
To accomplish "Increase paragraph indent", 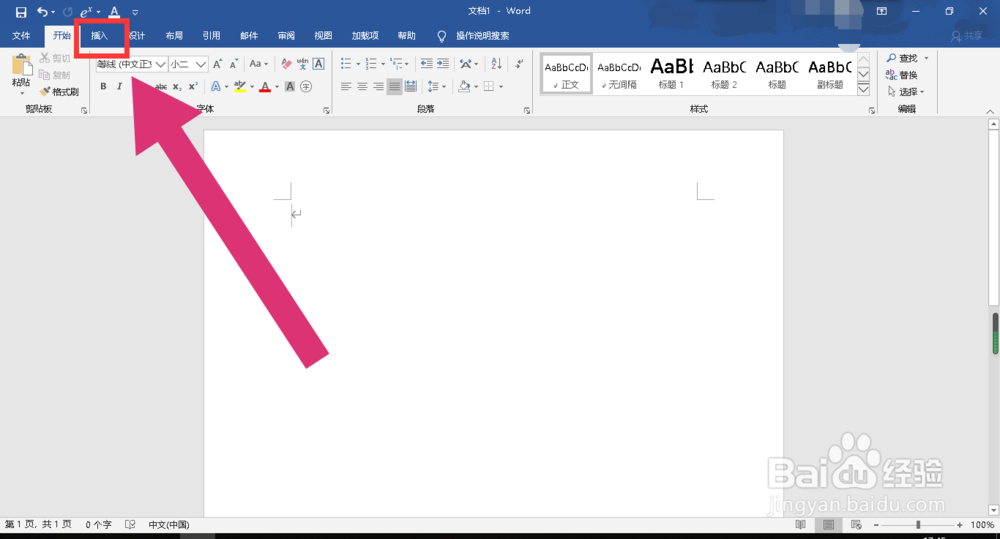I will [443, 64].
